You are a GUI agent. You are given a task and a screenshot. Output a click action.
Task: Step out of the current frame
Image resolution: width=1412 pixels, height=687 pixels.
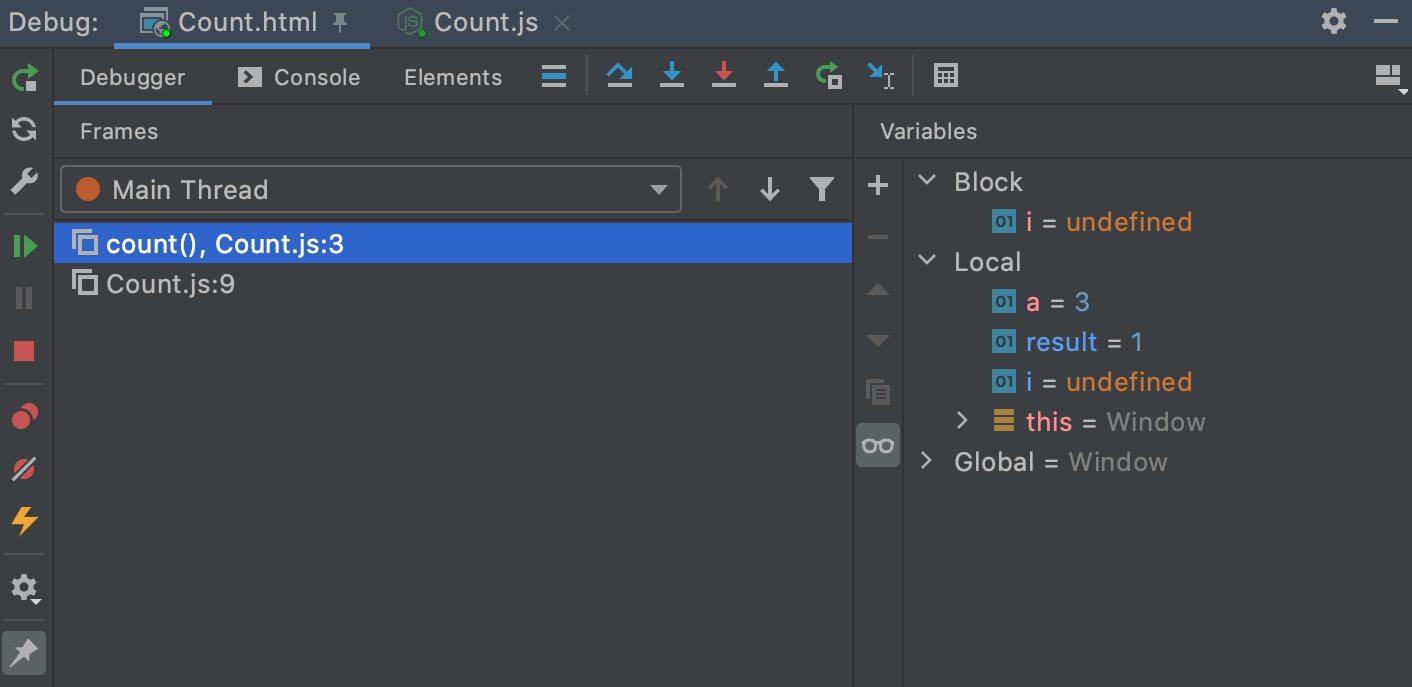coord(775,75)
